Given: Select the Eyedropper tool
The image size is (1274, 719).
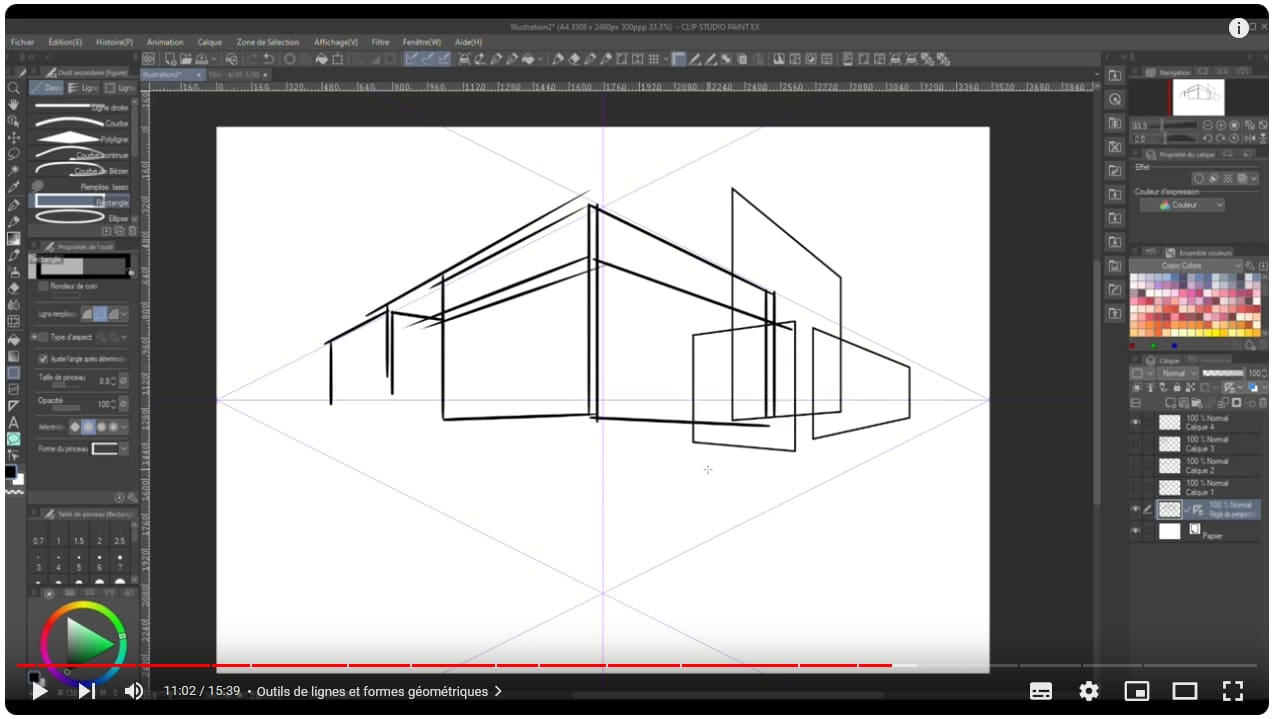Looking at the screenshot, I should [13, 188].
